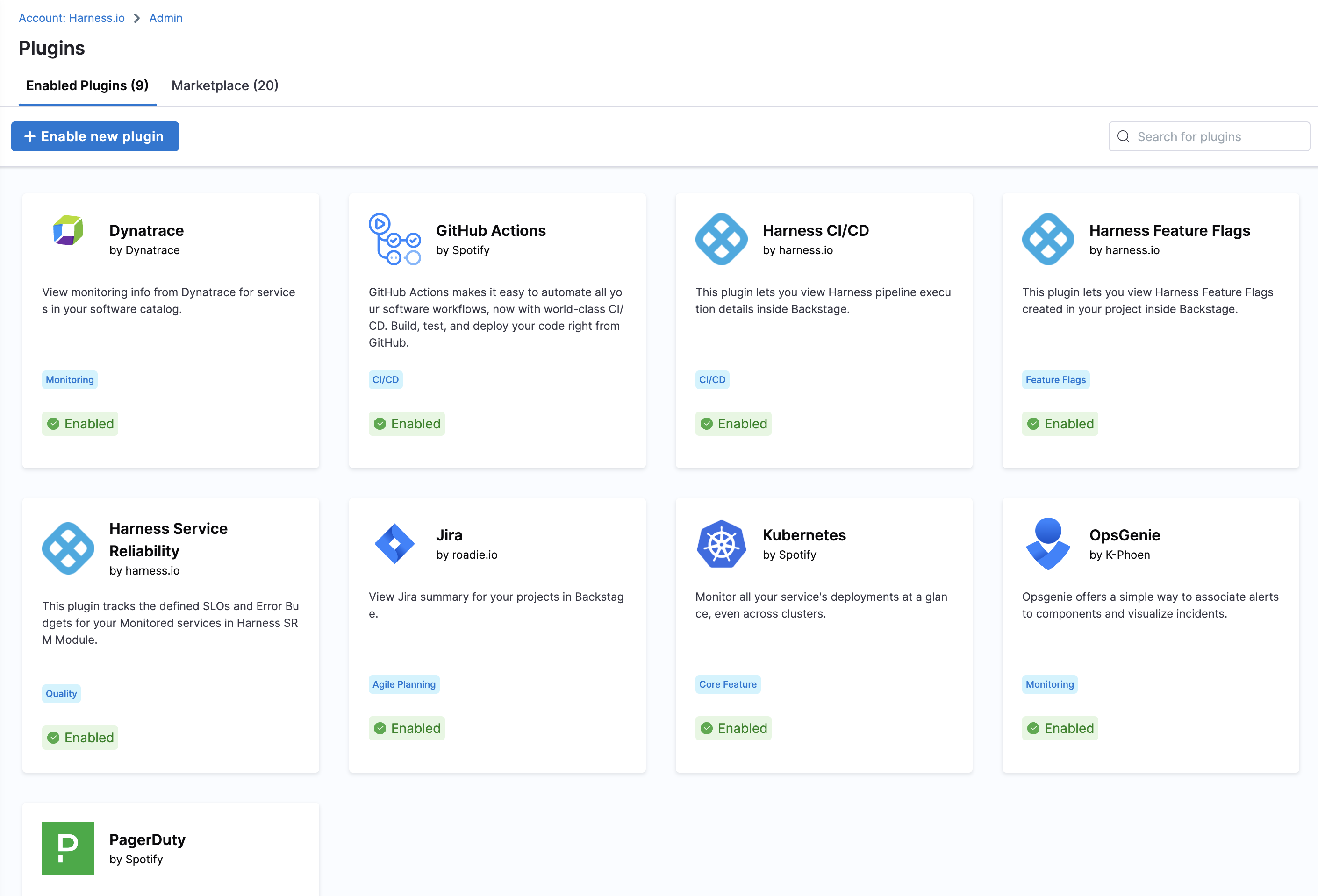Click the Admin breadcrumb link
Viewport: 1318px width, 896px height.
(x=165, y=18)
